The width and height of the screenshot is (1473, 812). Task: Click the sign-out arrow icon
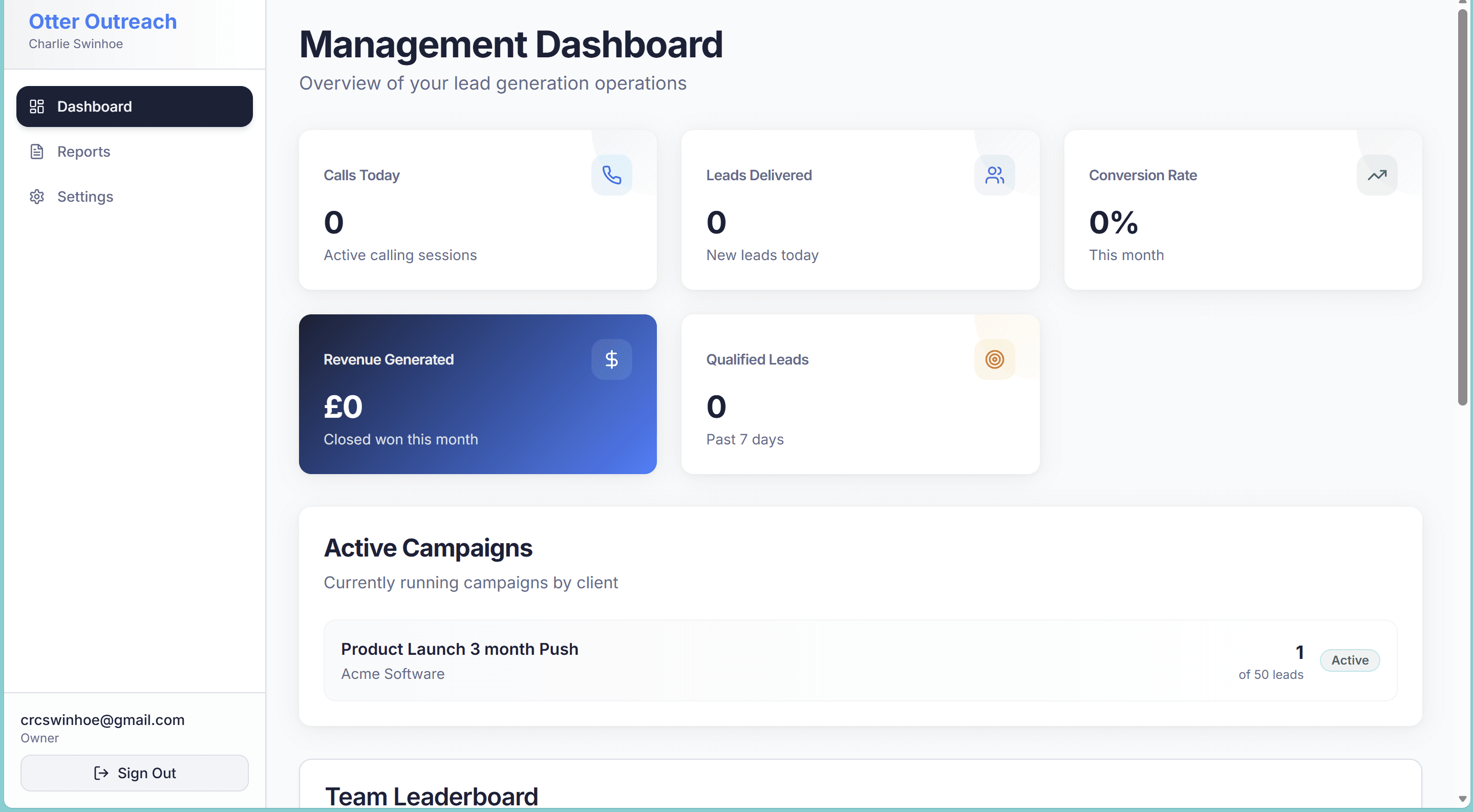(x=101, y=773)
